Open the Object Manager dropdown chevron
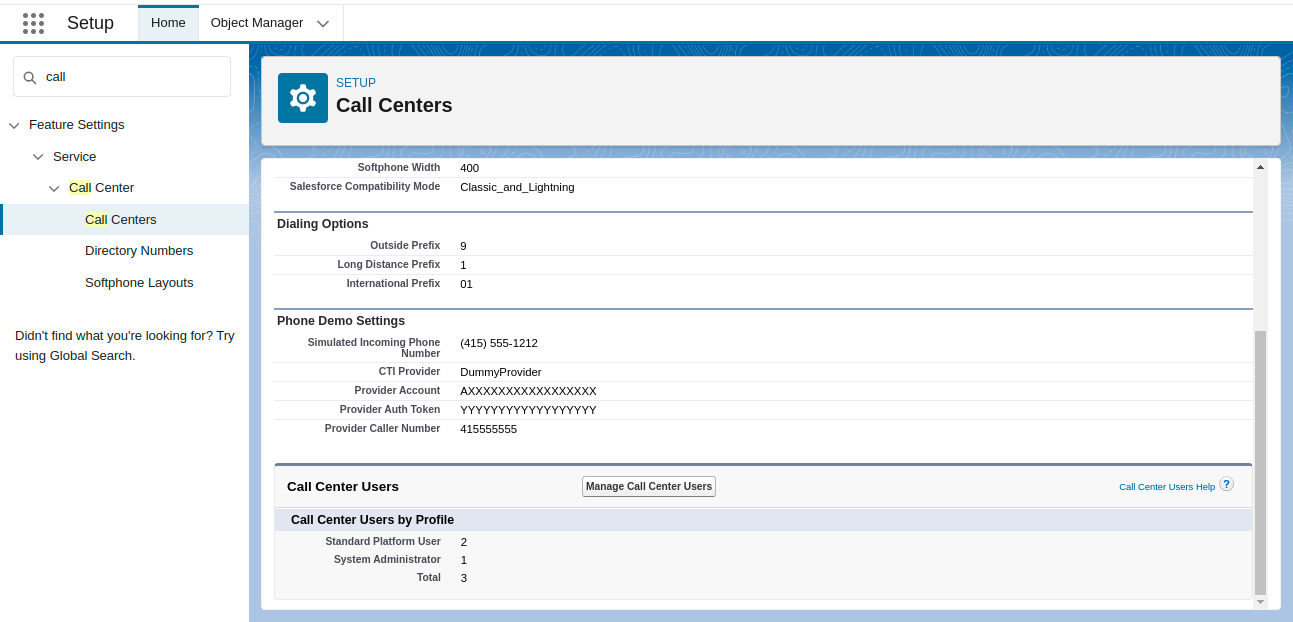The height and width of the screenshot is (622, 1293). coord(322,22)
